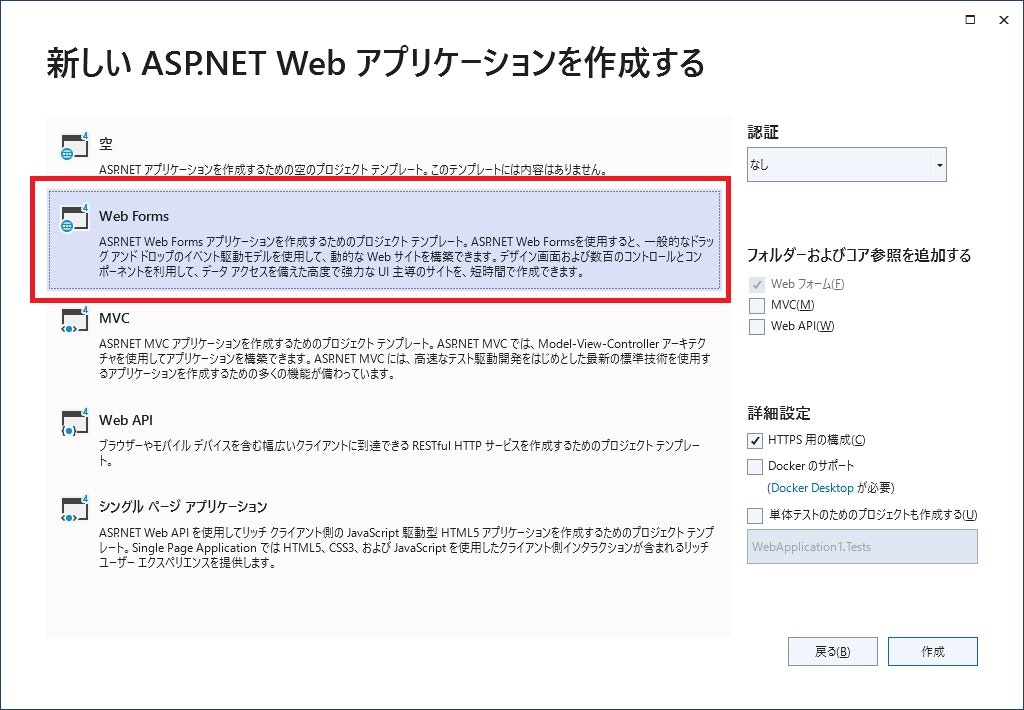Select the MVC template title

[114, 318]
